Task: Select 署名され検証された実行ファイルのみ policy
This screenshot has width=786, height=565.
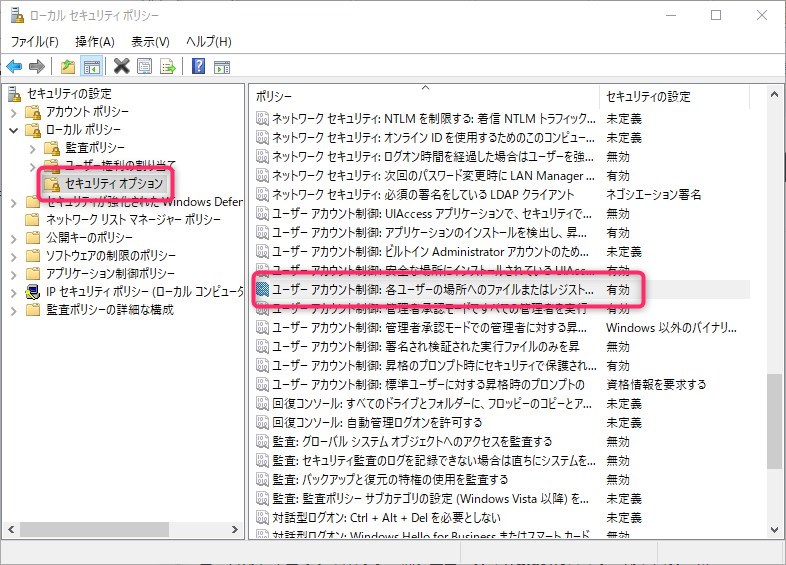Action: tap(502, 346)
